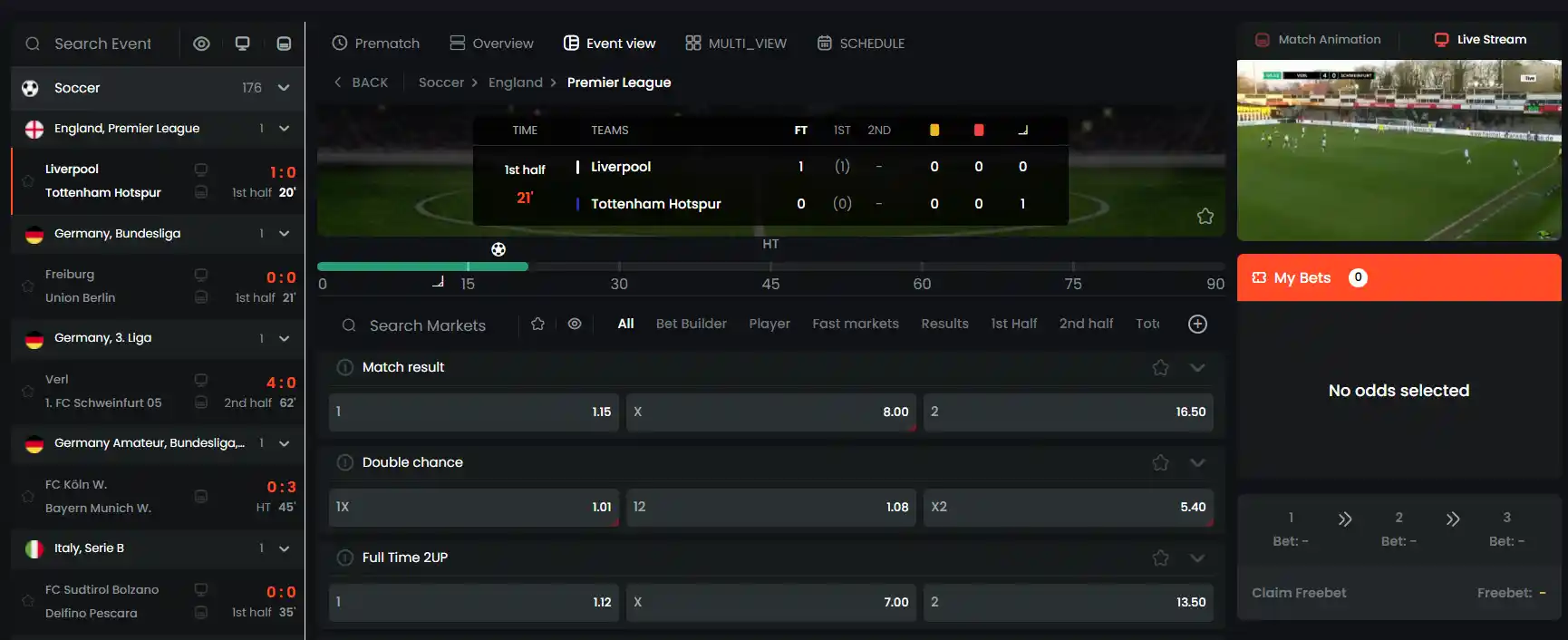Favorite the FC Sudtirol Bolzano match
Image resolution: width=1568 pixels, height=640 pixels.
[x=28, y=601]
